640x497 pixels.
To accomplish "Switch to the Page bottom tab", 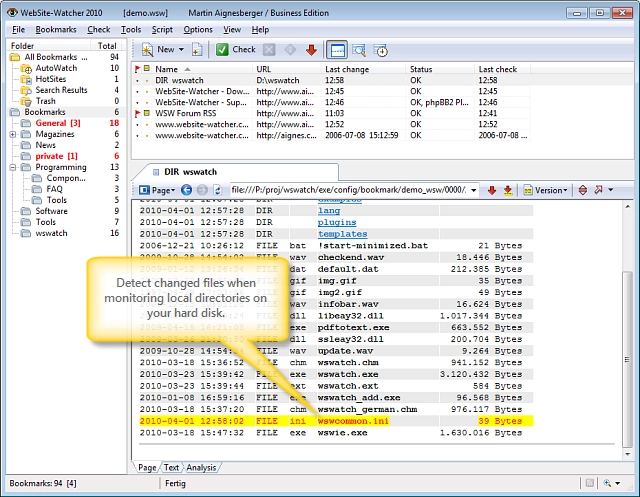I will point(147,468).
